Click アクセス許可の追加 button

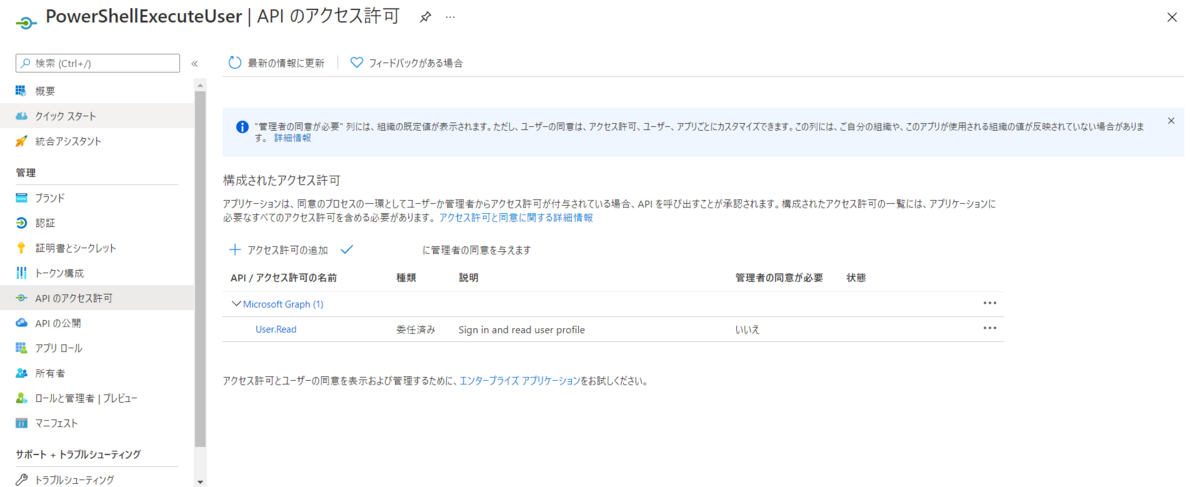coord(279,250)
